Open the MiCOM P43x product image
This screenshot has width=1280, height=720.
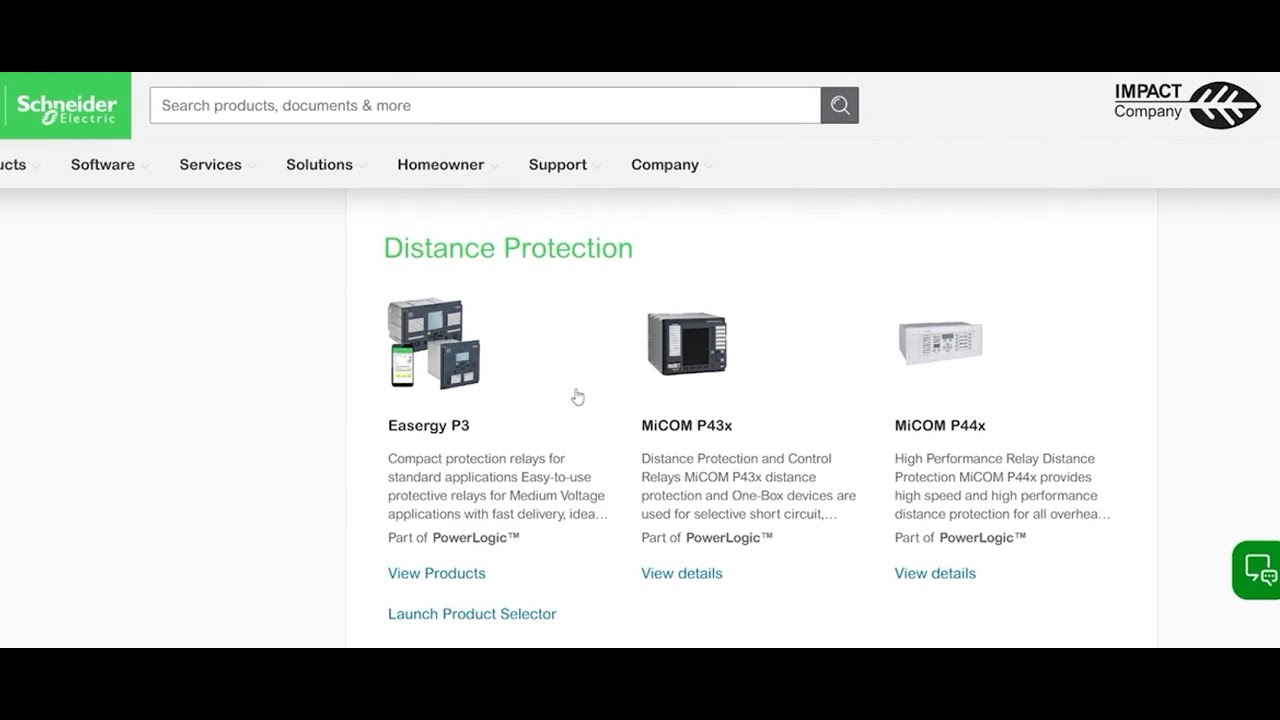[687, 343]
